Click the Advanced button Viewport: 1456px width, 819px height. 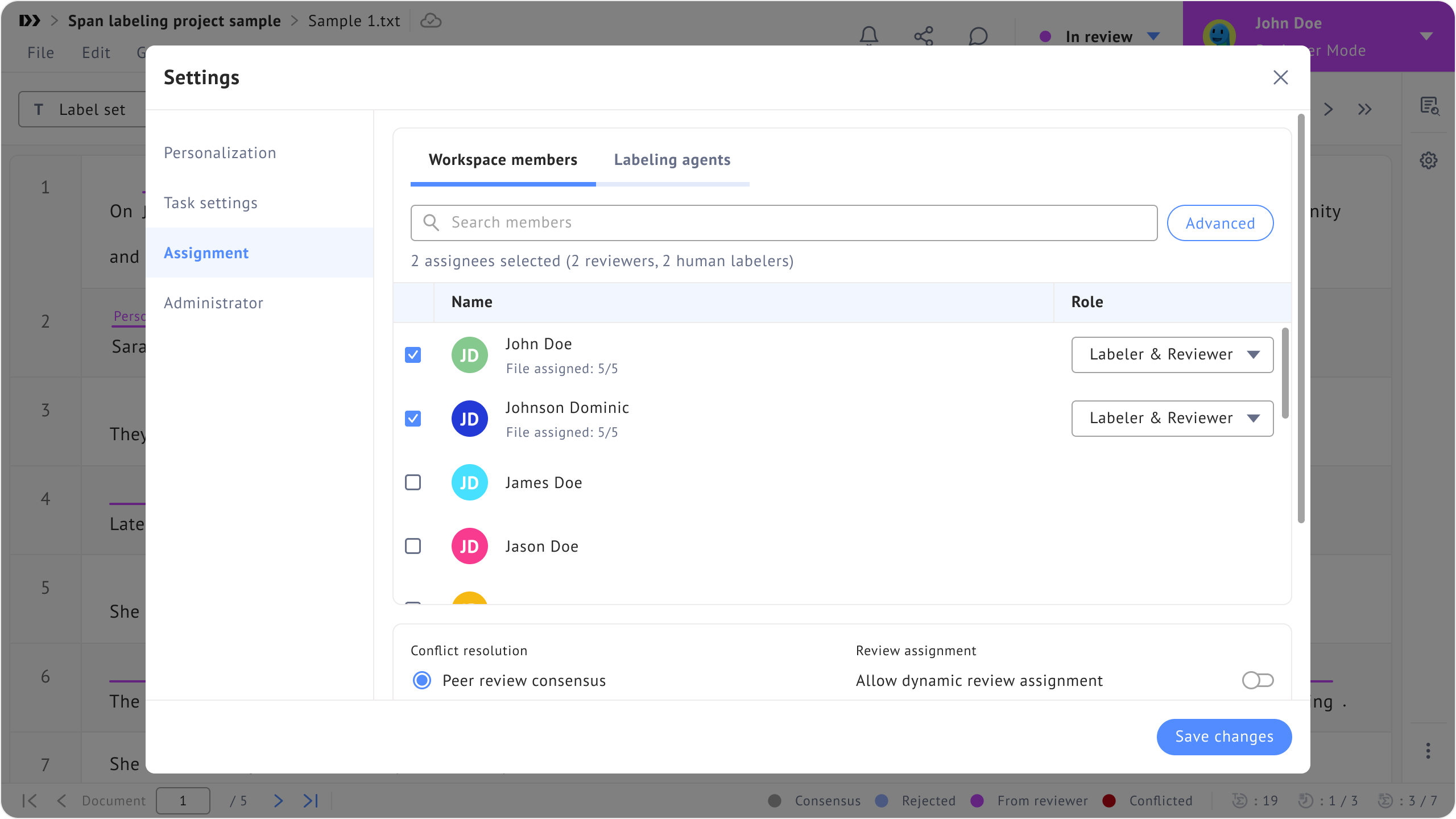(1220, 223)
